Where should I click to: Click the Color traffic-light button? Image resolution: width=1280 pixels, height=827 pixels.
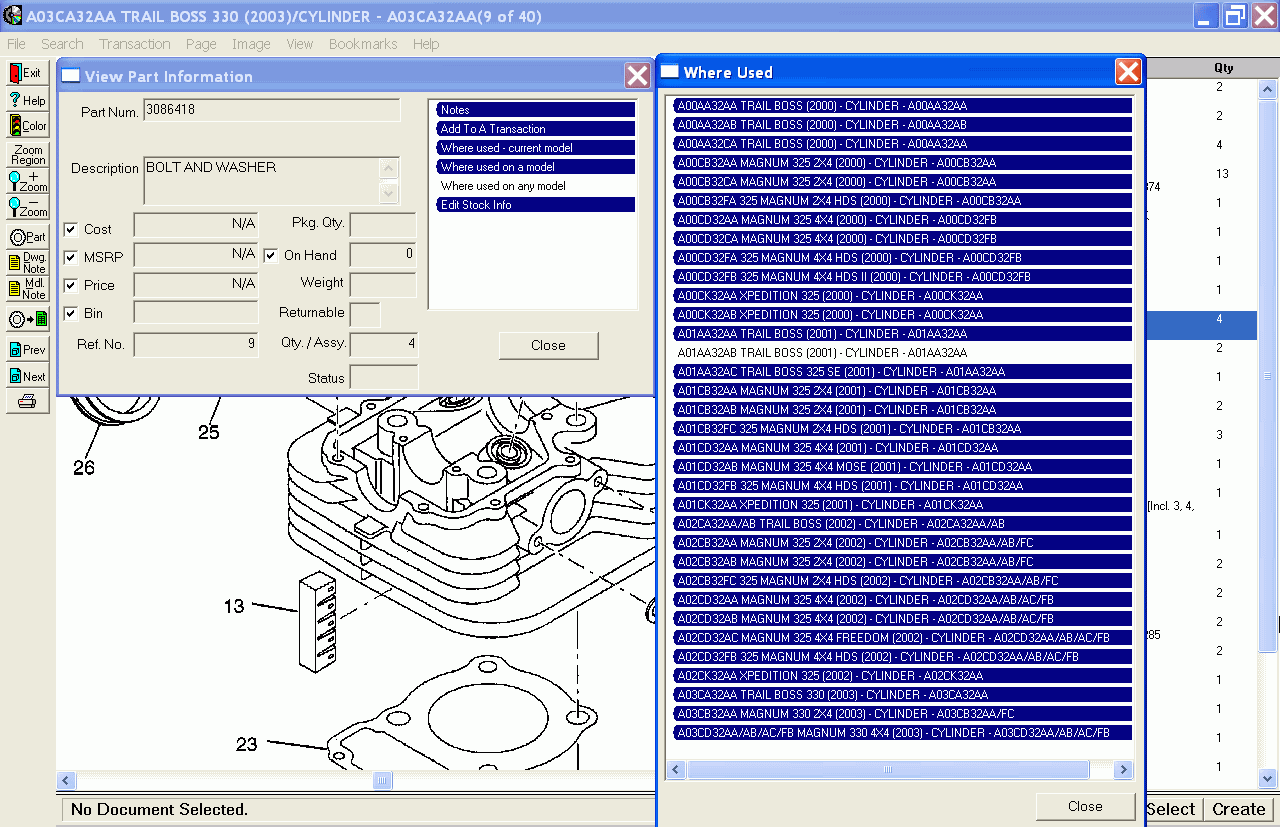28,126
